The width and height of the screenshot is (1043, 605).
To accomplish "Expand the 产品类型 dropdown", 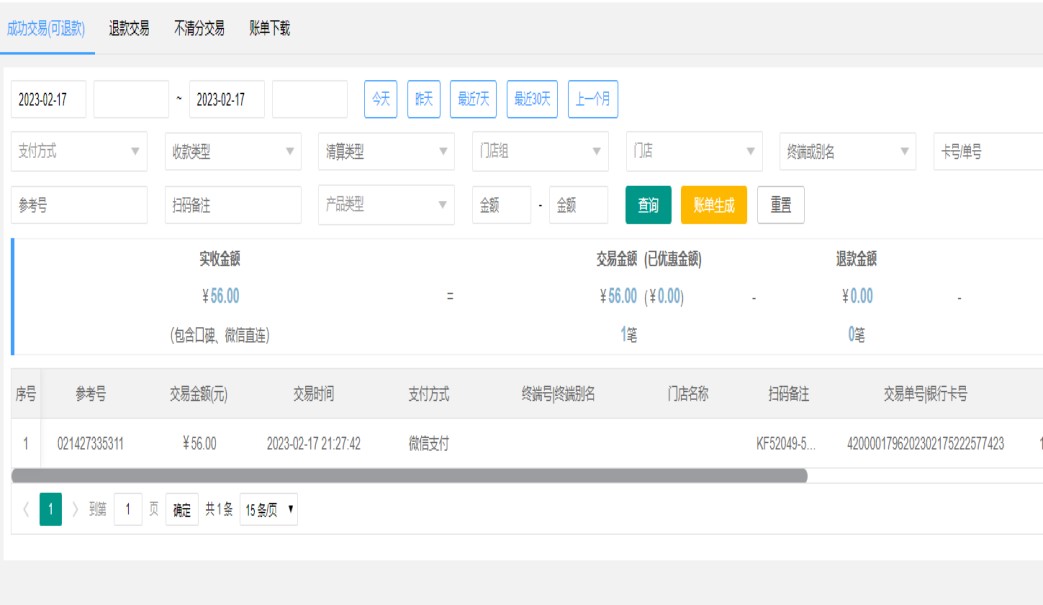I will tap(385, 205).
